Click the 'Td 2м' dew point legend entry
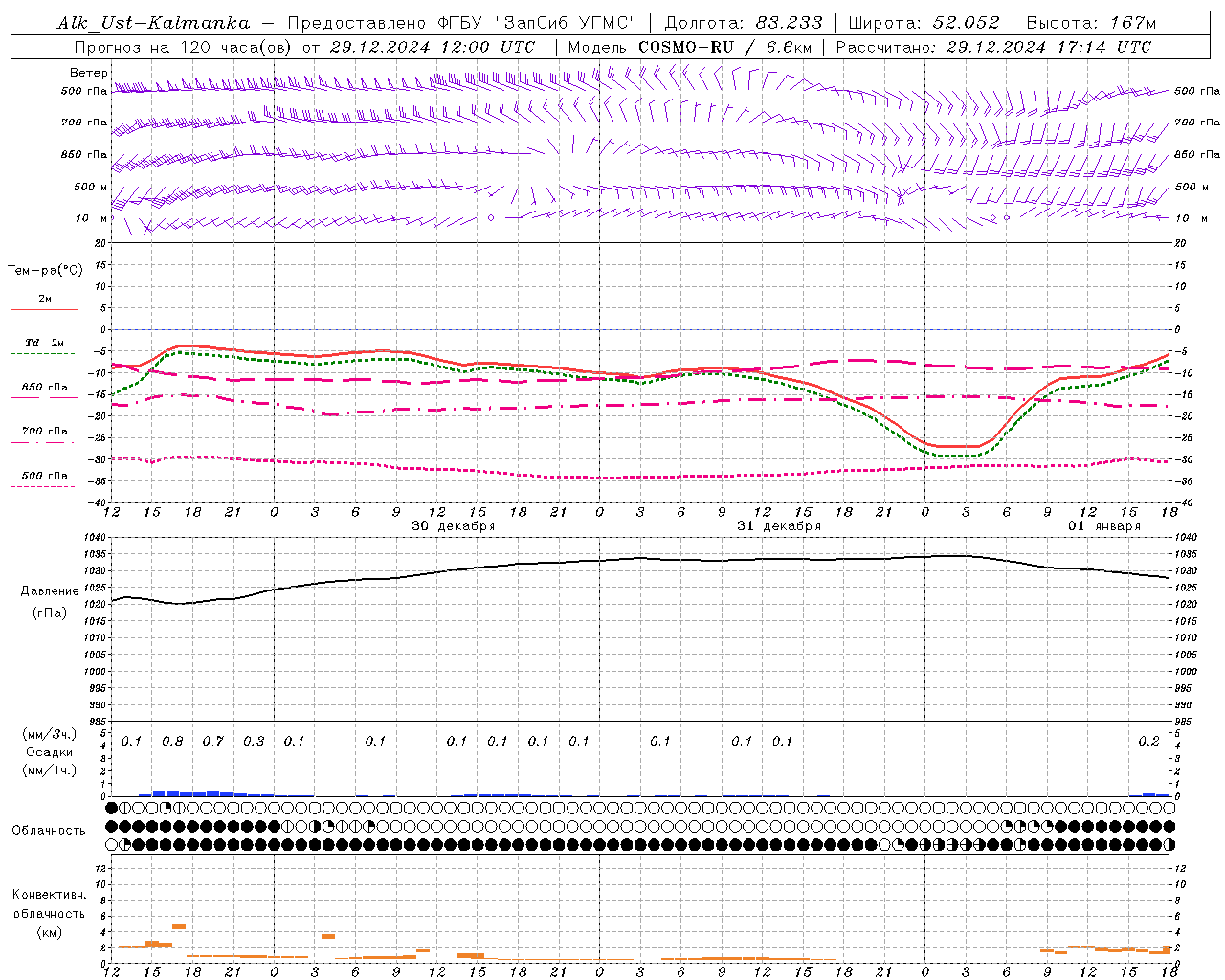 [x=44, y=343]
